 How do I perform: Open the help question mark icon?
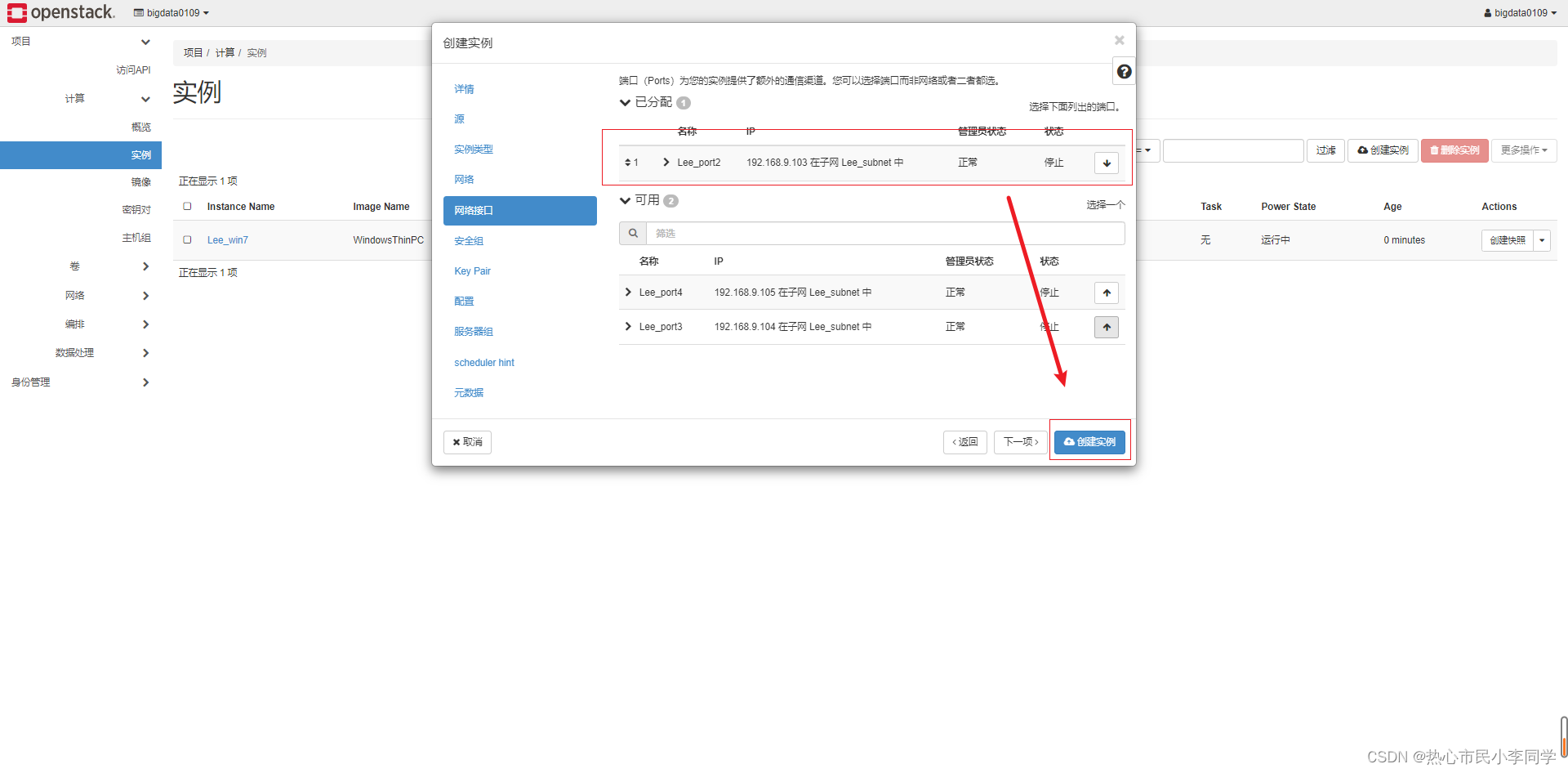point(1124,72)
